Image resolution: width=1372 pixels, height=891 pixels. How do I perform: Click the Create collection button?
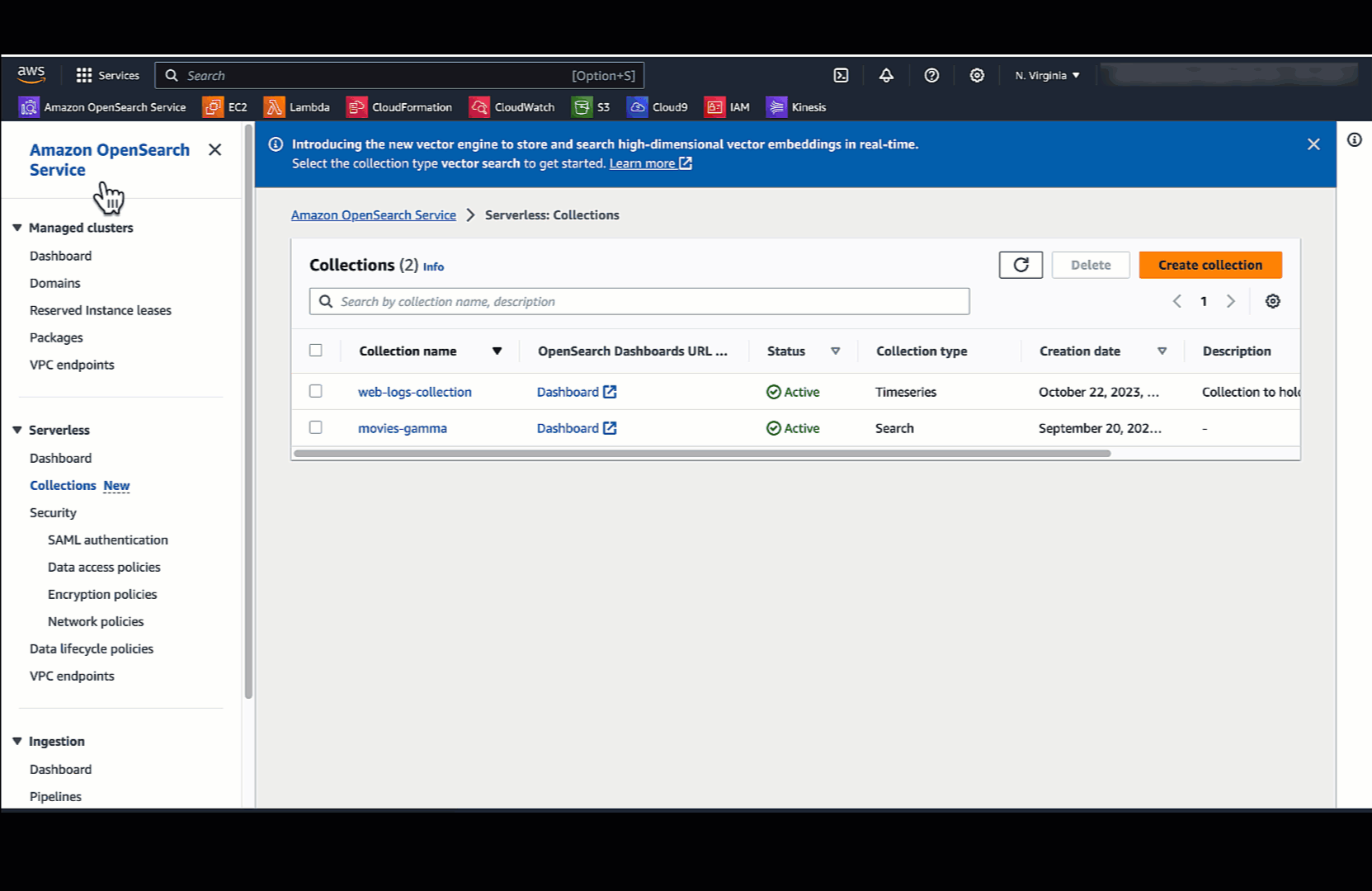click(x=1210, y=265)
